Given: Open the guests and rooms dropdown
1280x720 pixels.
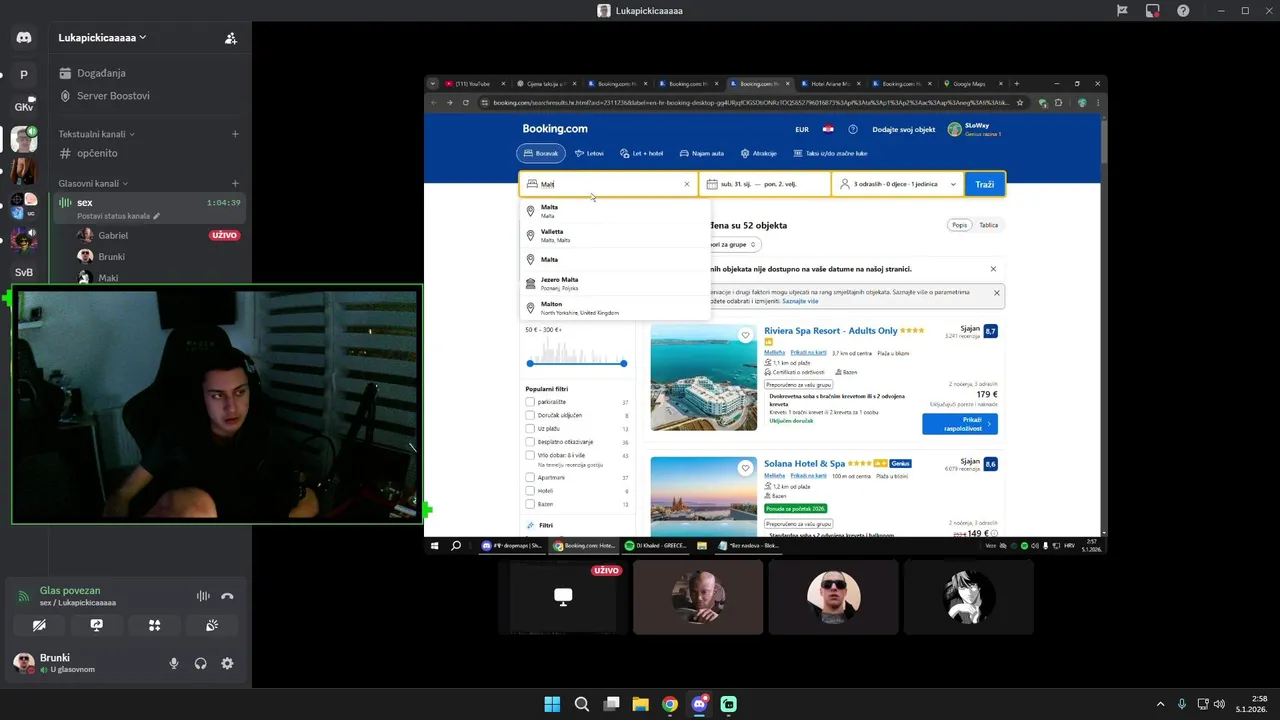Looking at the screenshot, I should tap(897, 184).
